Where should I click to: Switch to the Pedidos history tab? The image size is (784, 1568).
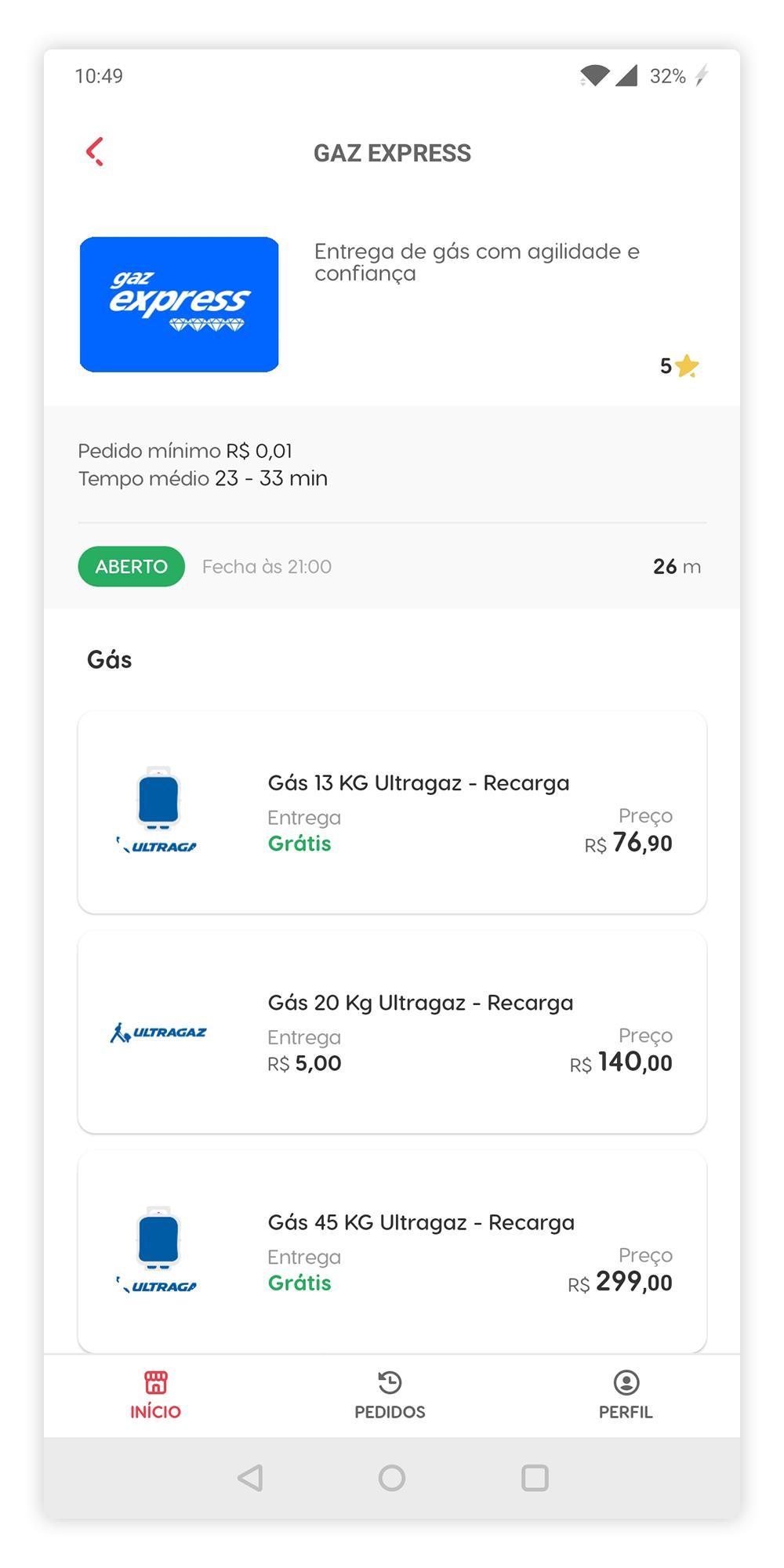(x=390, y=1396)
